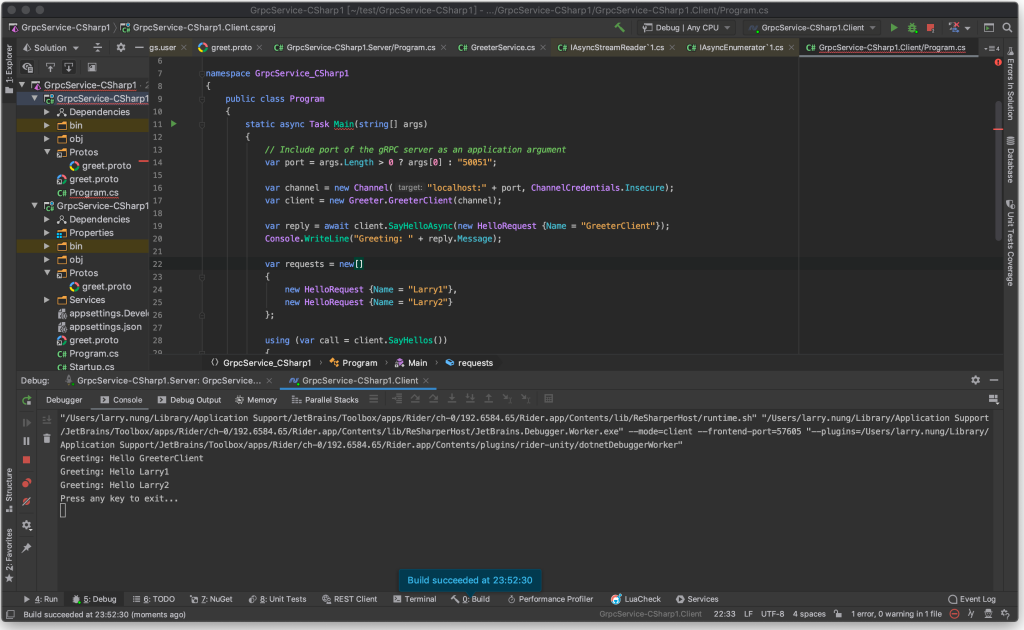Switch to GreeterService.cs editor tab
Screen dimensions: 1024x630
(x=502, y=48)
